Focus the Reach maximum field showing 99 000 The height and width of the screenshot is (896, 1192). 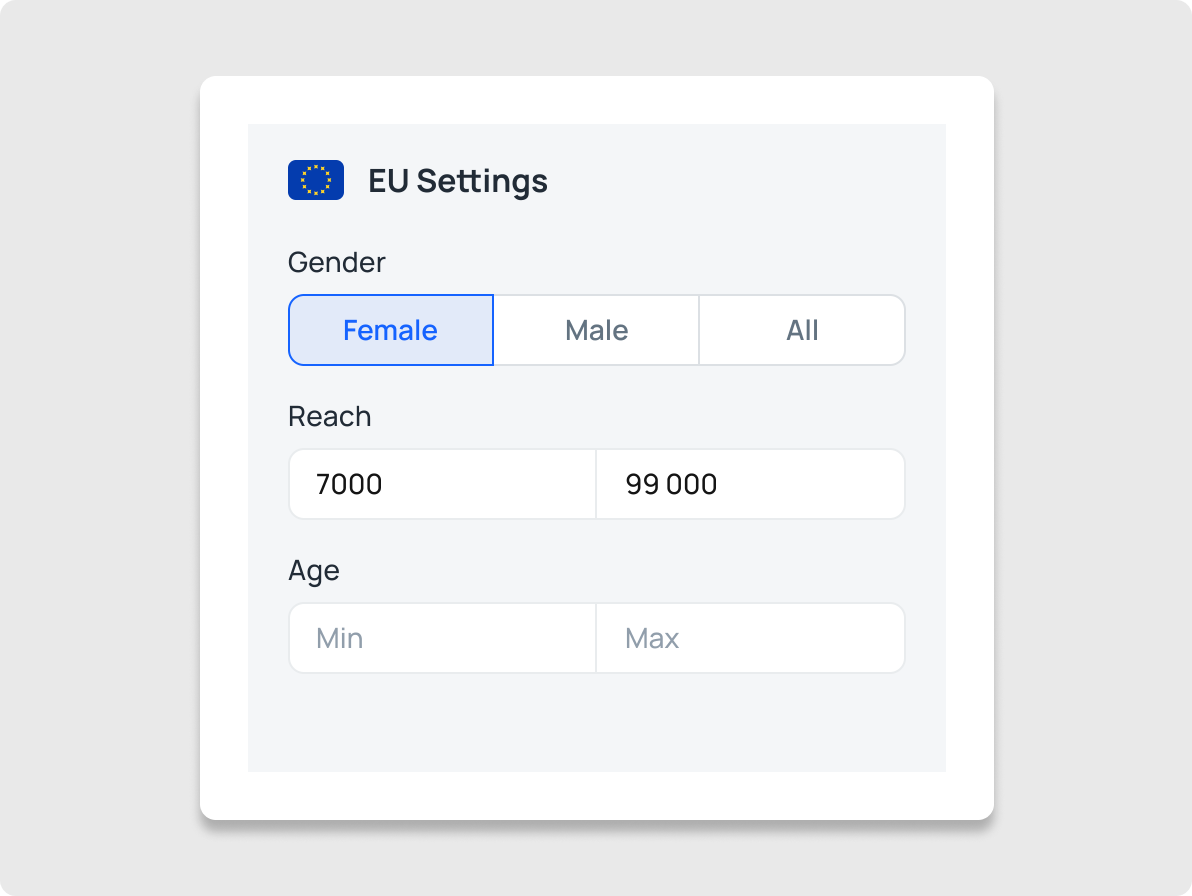[750, 484]
